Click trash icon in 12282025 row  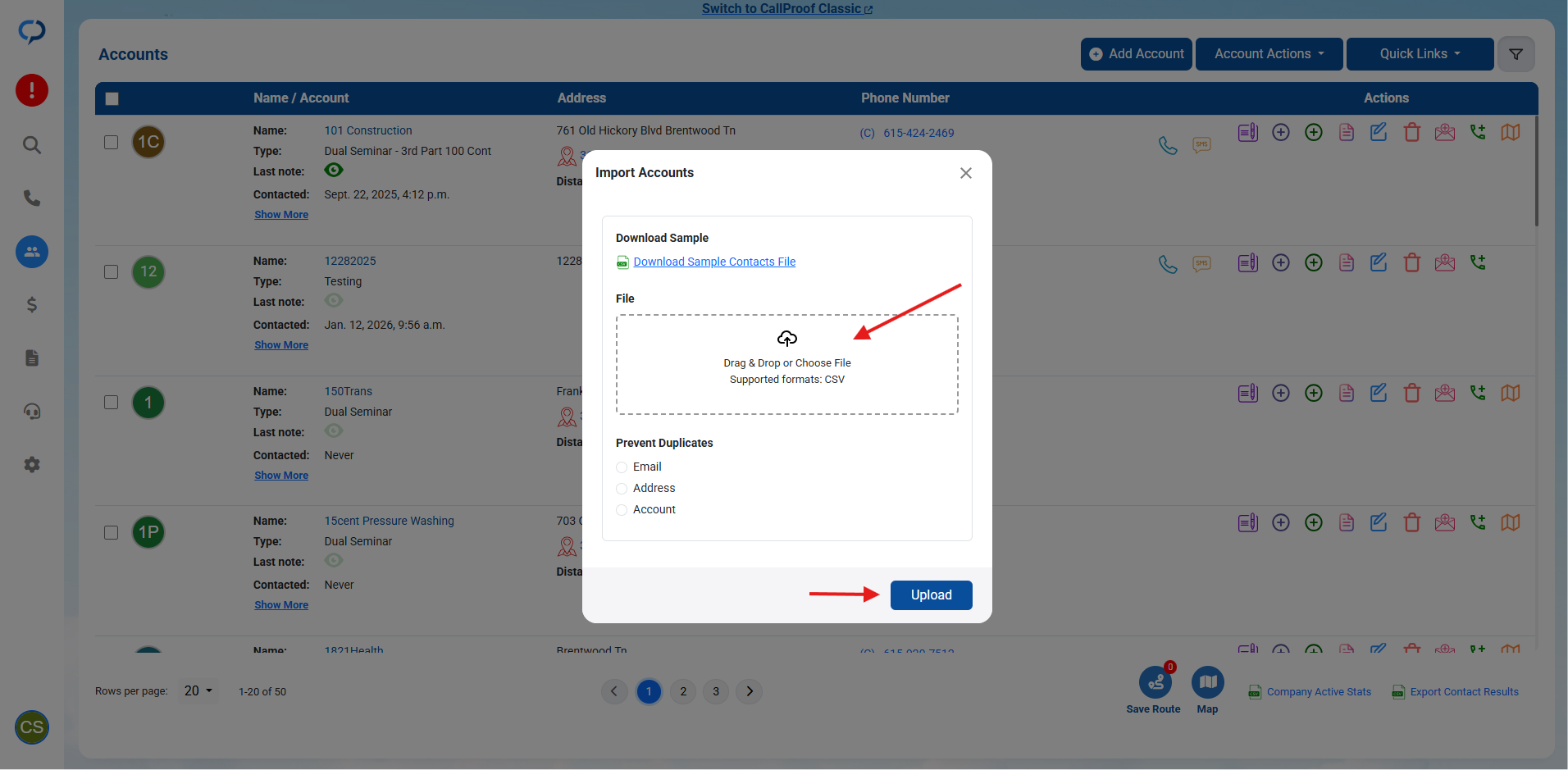pos(1412,262)
